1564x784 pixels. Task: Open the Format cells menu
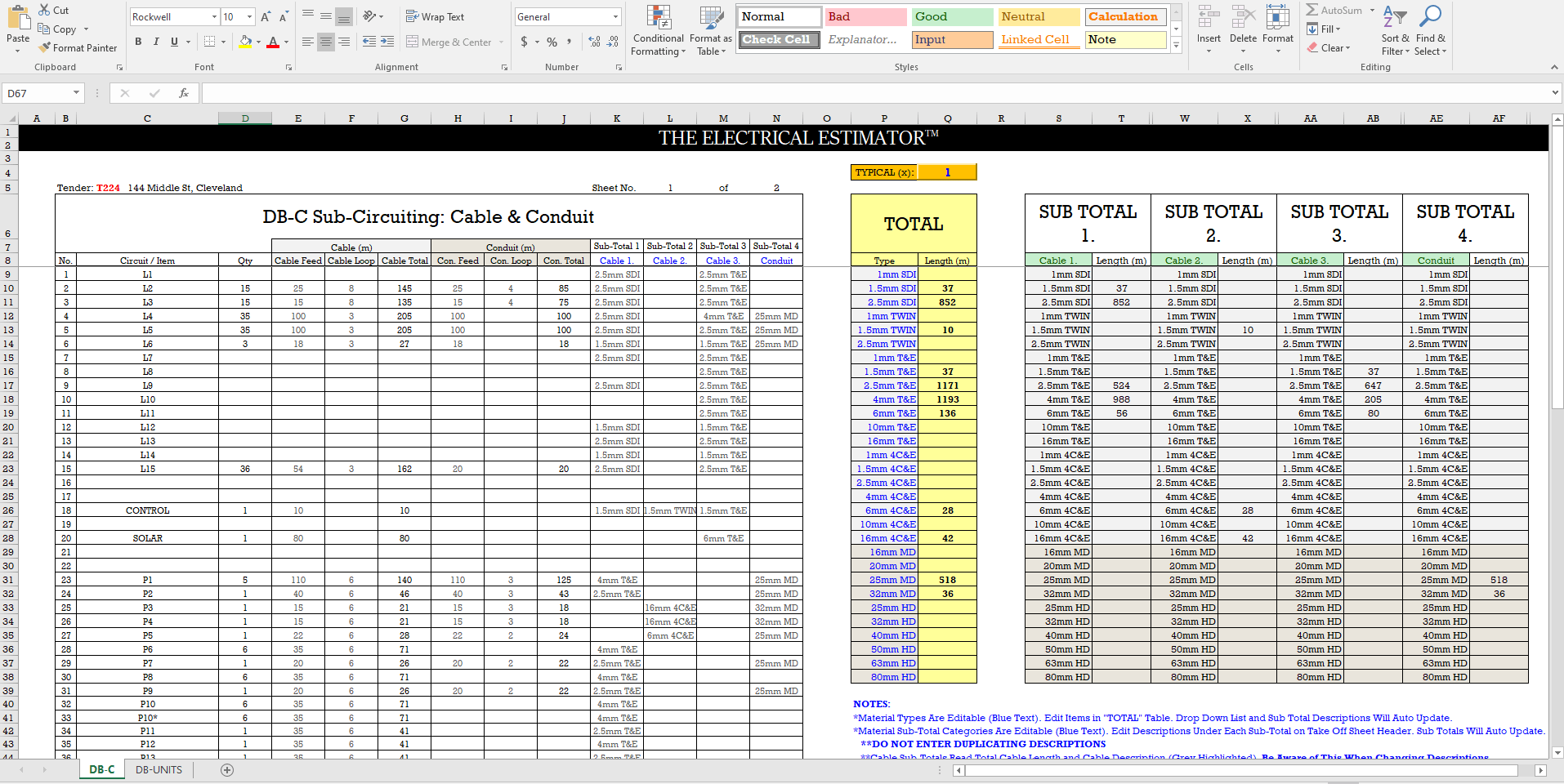point(1278,29)
